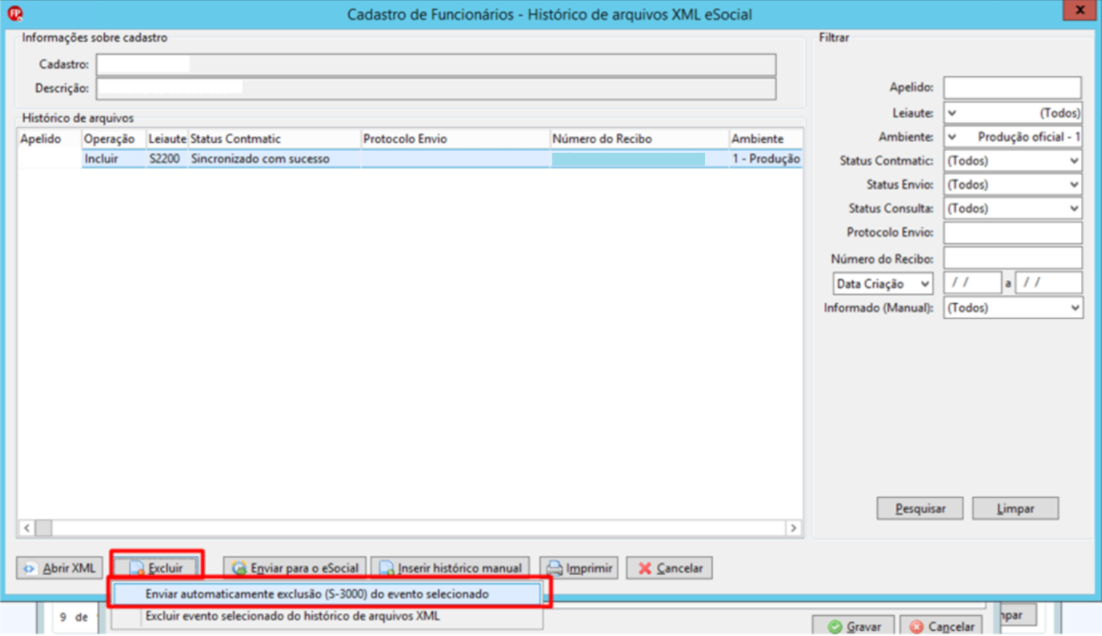Image resolution: width=1102 pixels, height=636 pixels.
Task: Click the Inserir histórico manual button
Action: pos(450,568)
